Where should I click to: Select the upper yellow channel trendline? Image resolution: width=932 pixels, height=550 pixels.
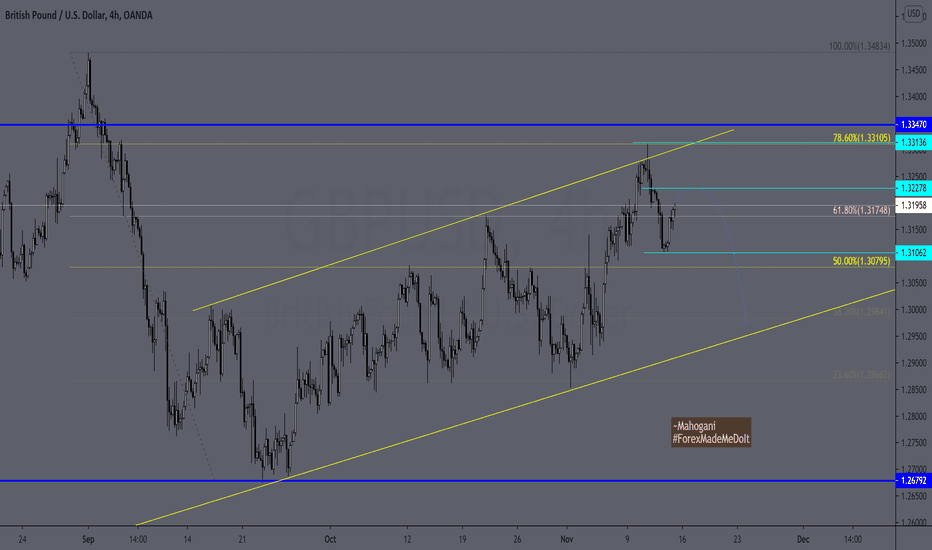pyautogui.click(x=463, y=220)
